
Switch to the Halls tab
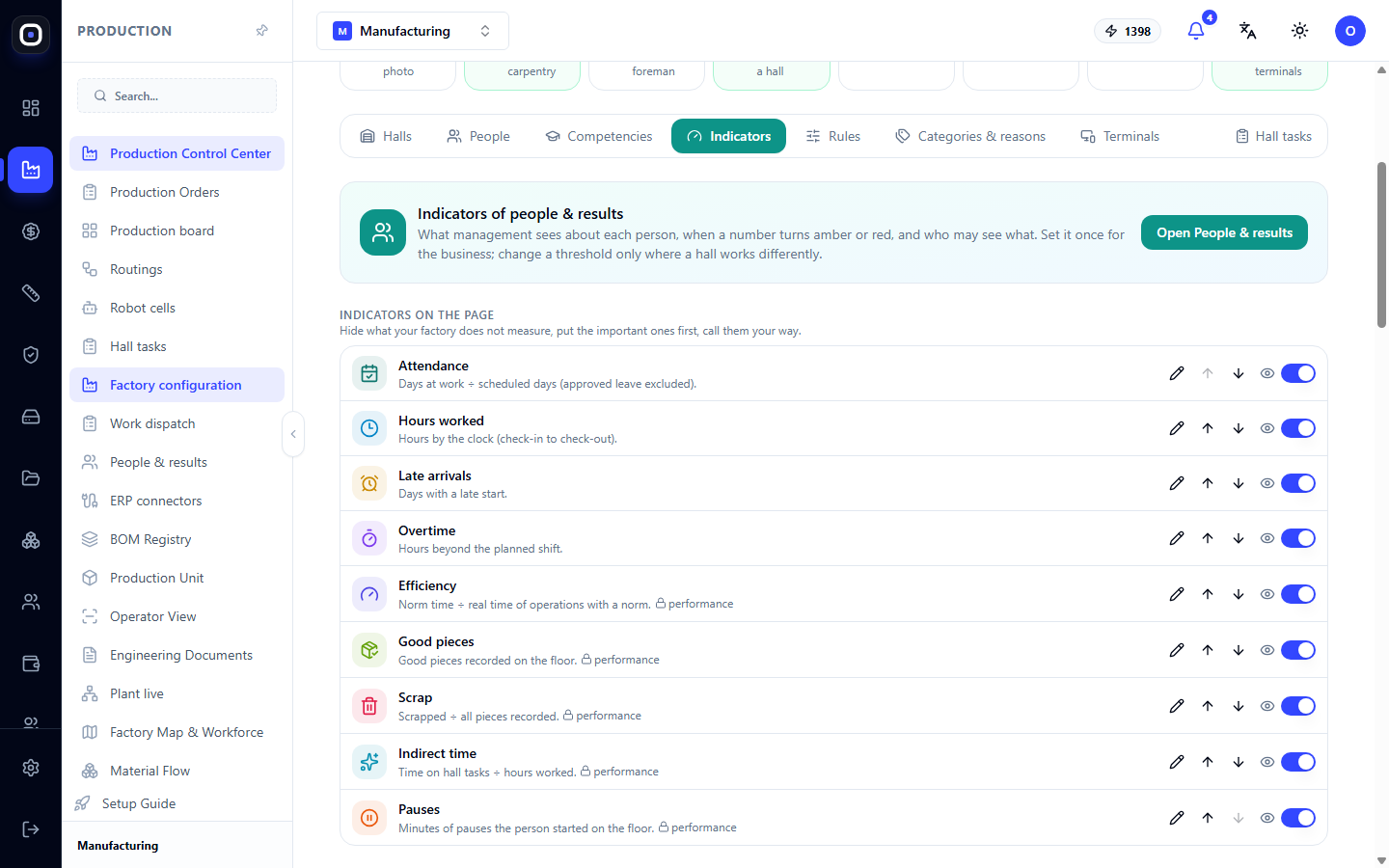tap(386, 136)
